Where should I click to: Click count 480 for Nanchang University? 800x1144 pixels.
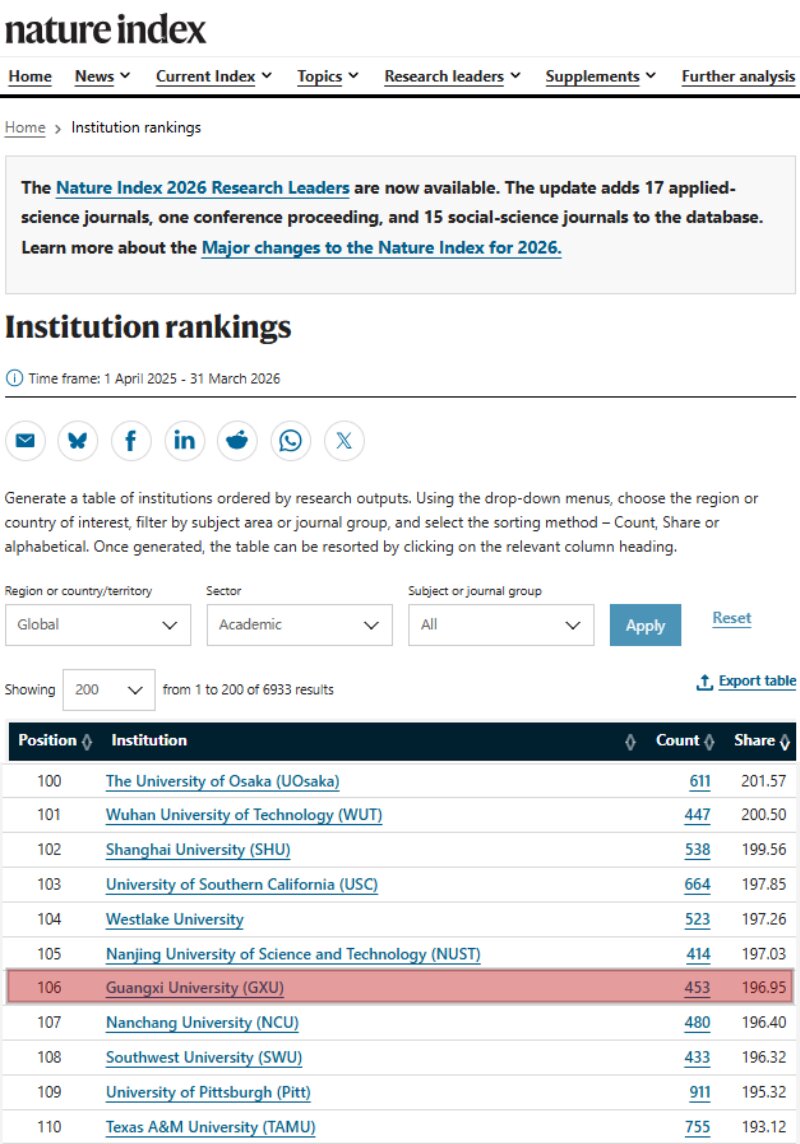(697, 1023)
